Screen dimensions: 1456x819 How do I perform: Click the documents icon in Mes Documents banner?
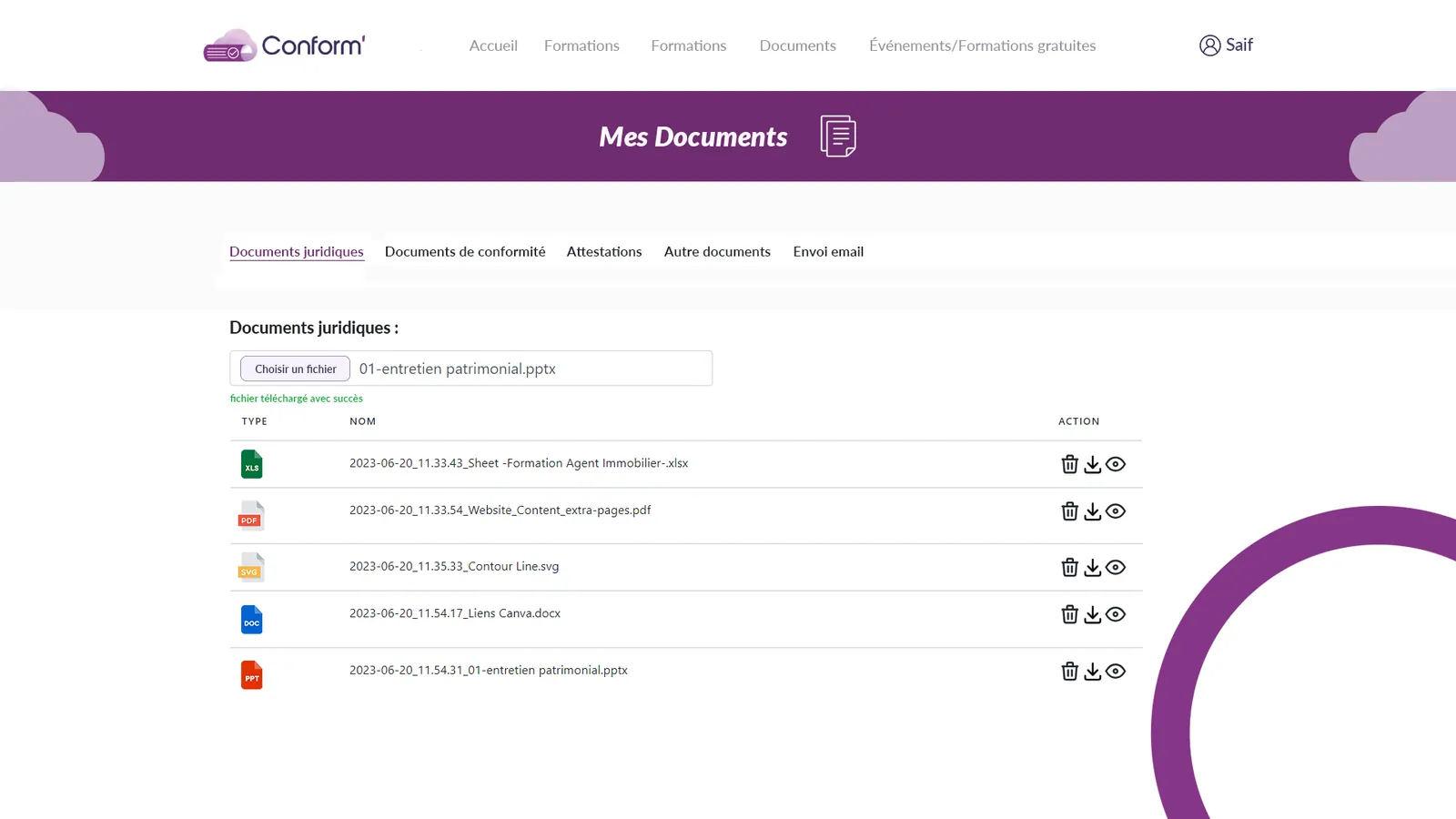tap(838, 136)
